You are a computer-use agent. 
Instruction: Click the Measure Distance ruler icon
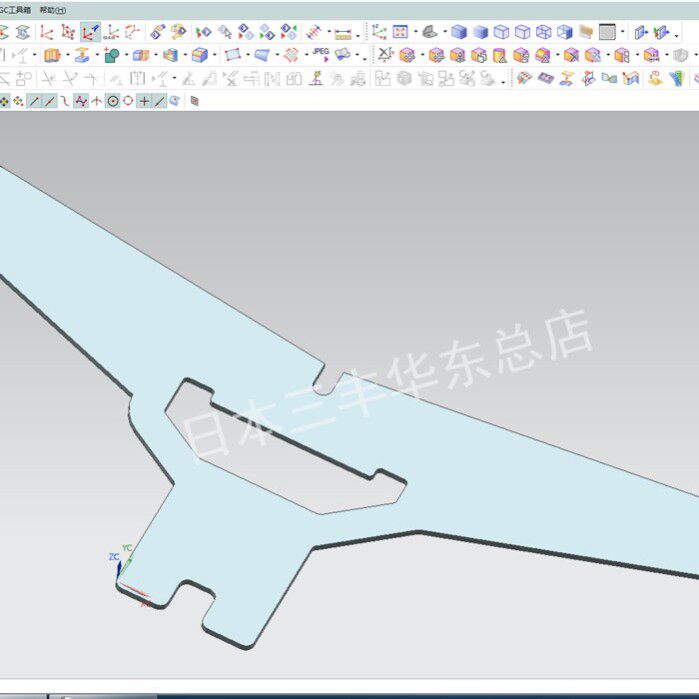click(x=343, y=33)
